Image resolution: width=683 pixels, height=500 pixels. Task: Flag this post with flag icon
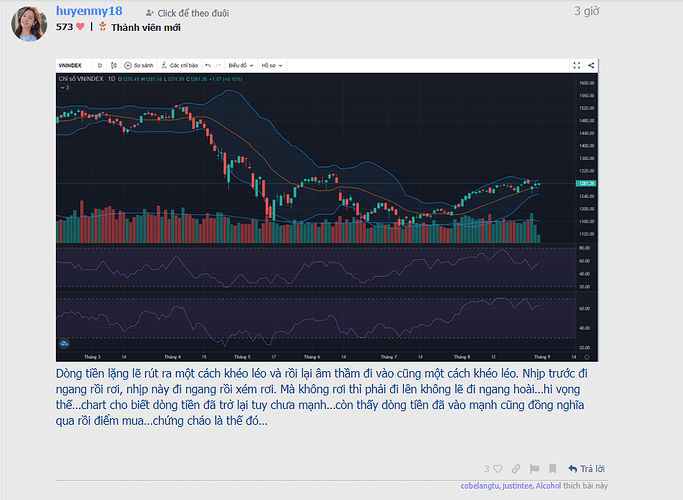534,468
